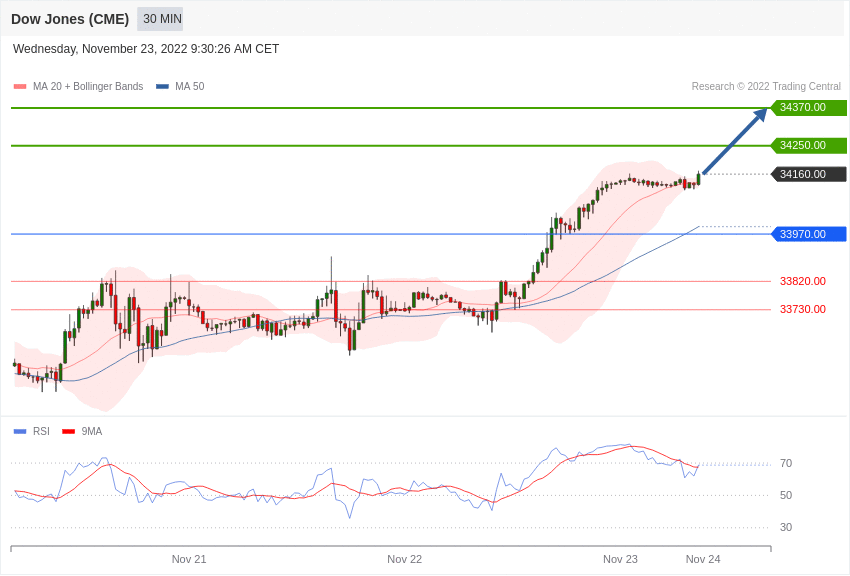Click the 34160.00 current price tag
Viewport: 850px width, 576px height.
(x=808, y=174)
